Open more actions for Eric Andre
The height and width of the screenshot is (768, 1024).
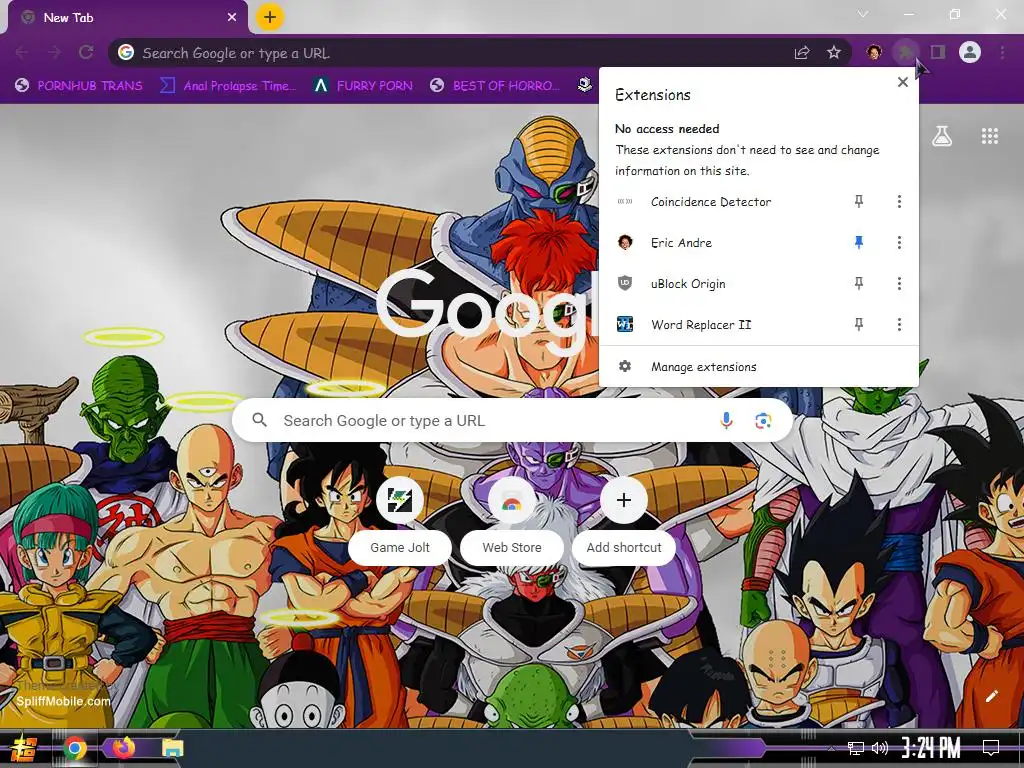pyautogui.click(x=899, y=243)
